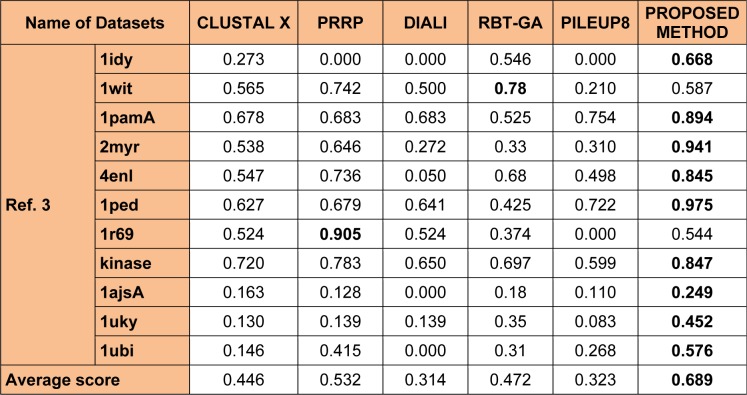Select the 0.689 average proposed score
This screenshot has width=747, height=395.
692,380
